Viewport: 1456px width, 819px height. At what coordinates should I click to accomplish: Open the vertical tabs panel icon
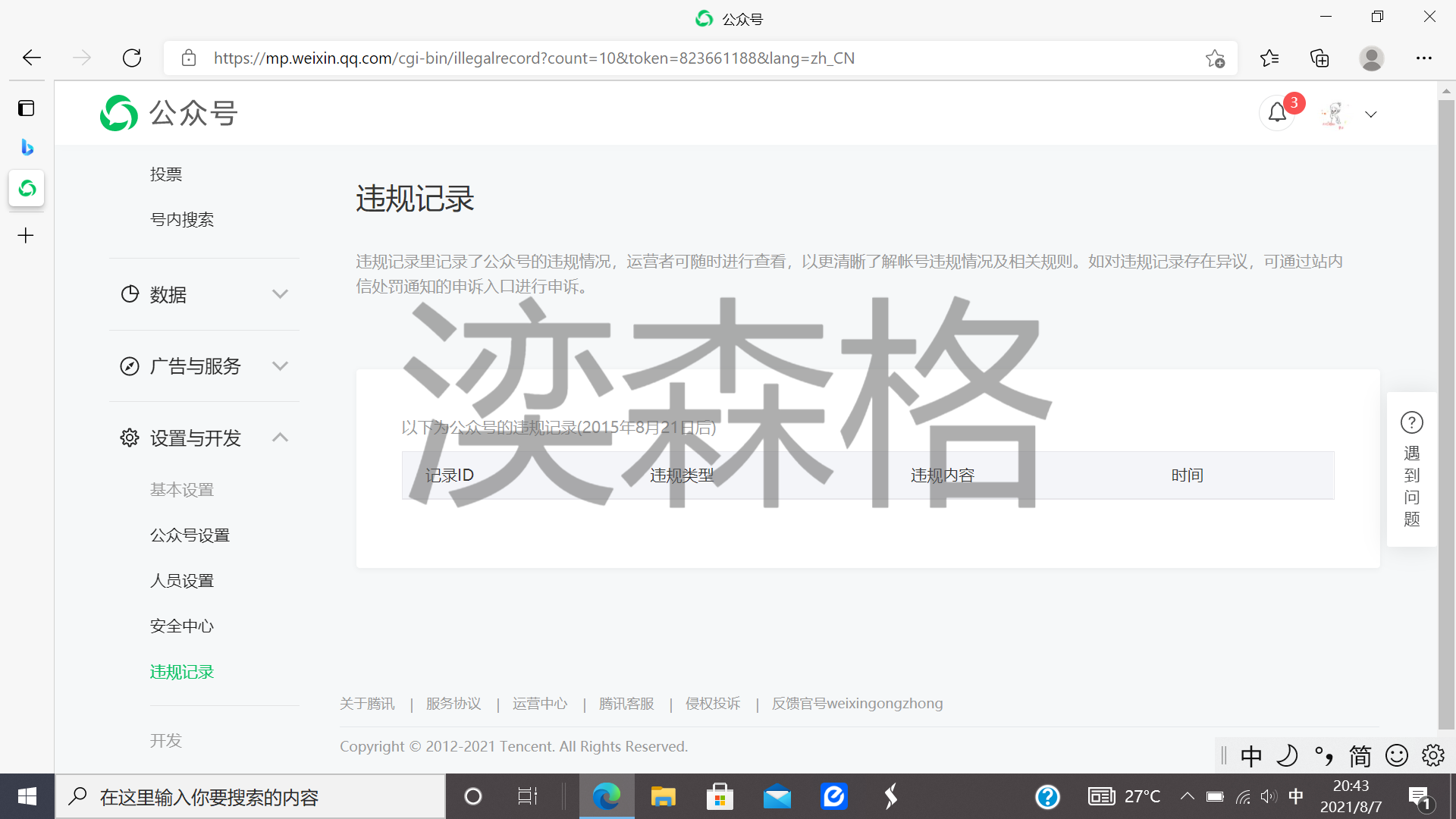27,108
